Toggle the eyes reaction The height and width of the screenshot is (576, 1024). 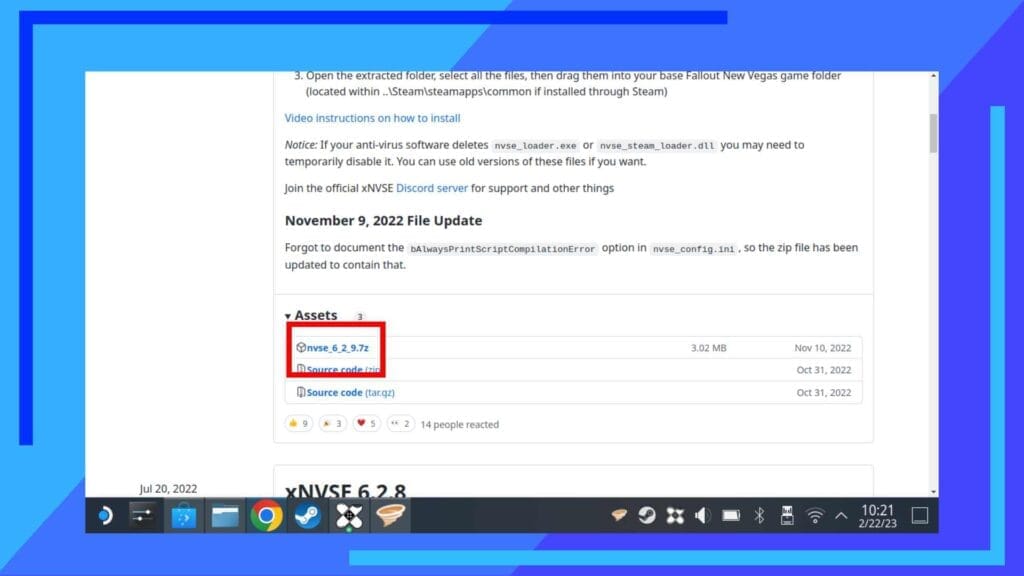(400, 424)
